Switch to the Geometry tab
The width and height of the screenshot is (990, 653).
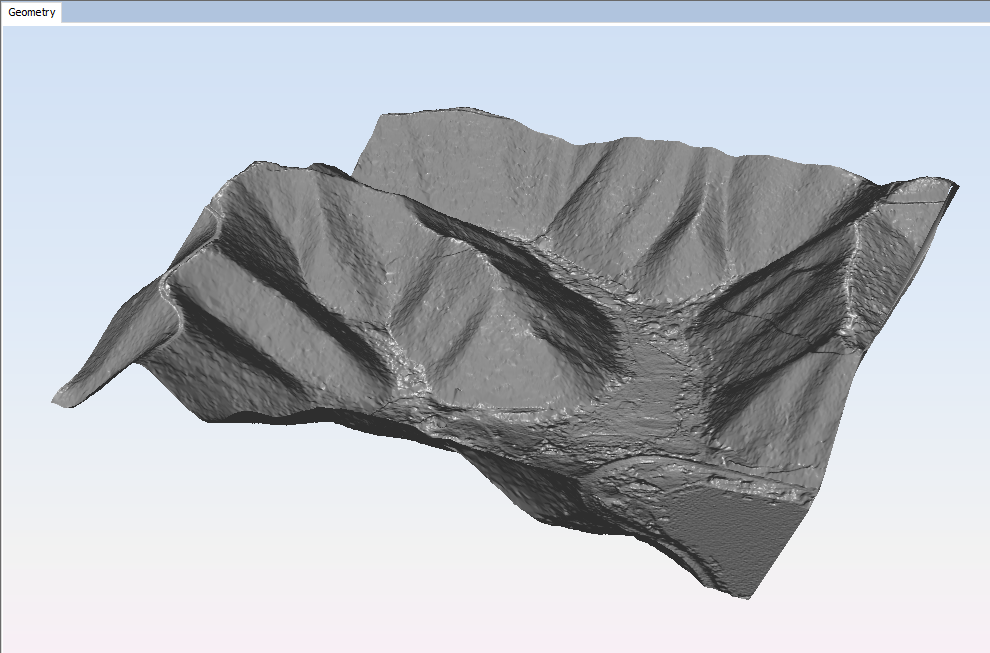pyautogui.click(x=31, y=13)
